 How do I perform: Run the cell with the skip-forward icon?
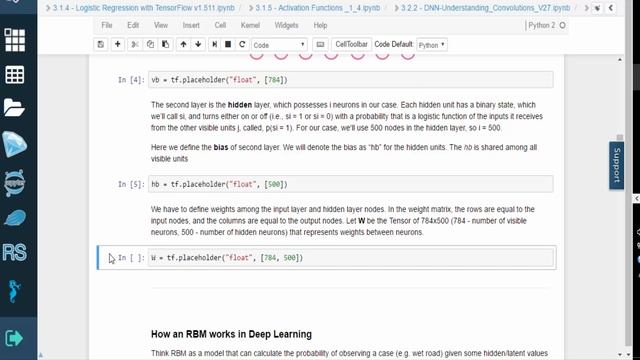pos(214,44)
